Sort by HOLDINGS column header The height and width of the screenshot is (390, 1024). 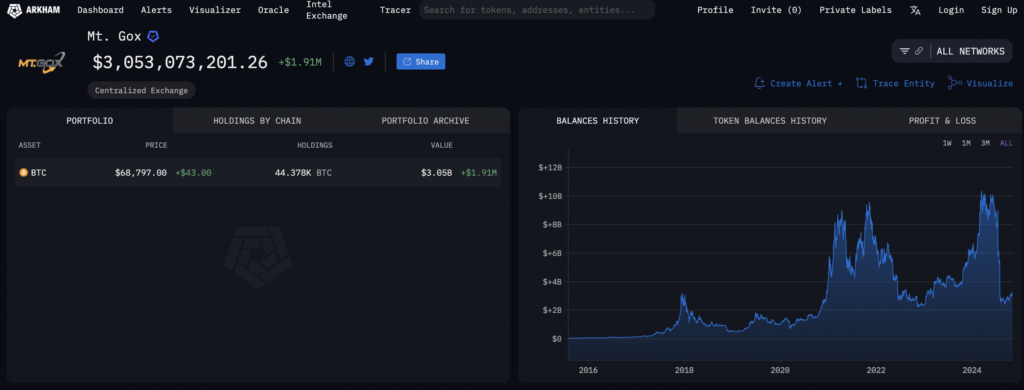315,145
